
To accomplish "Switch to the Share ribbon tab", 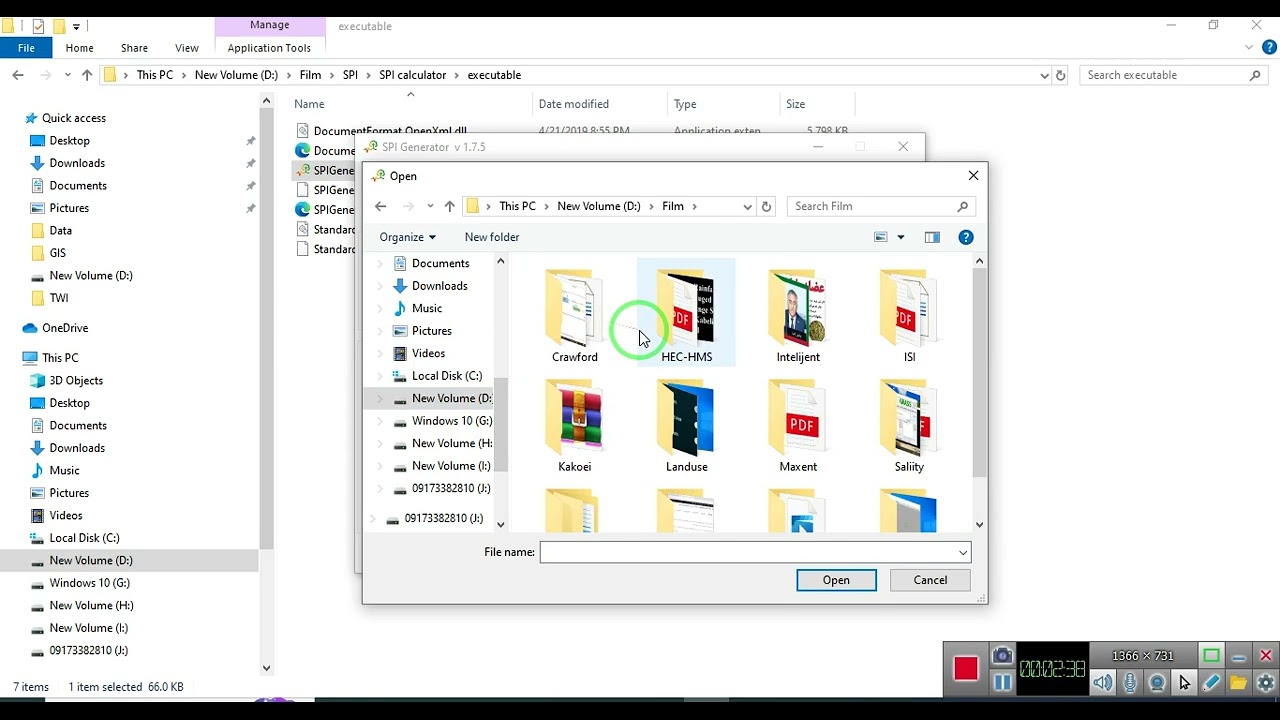I will [134, 48].
